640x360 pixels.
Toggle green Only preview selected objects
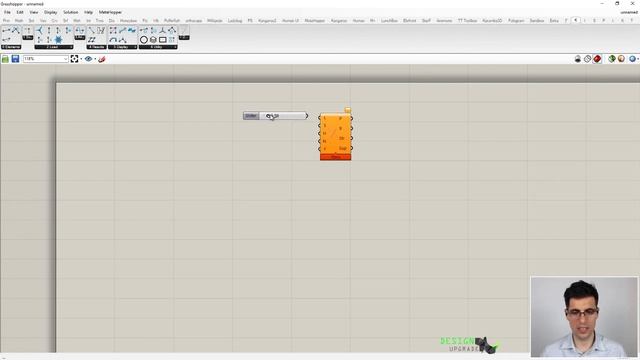[x=611, y=59]
